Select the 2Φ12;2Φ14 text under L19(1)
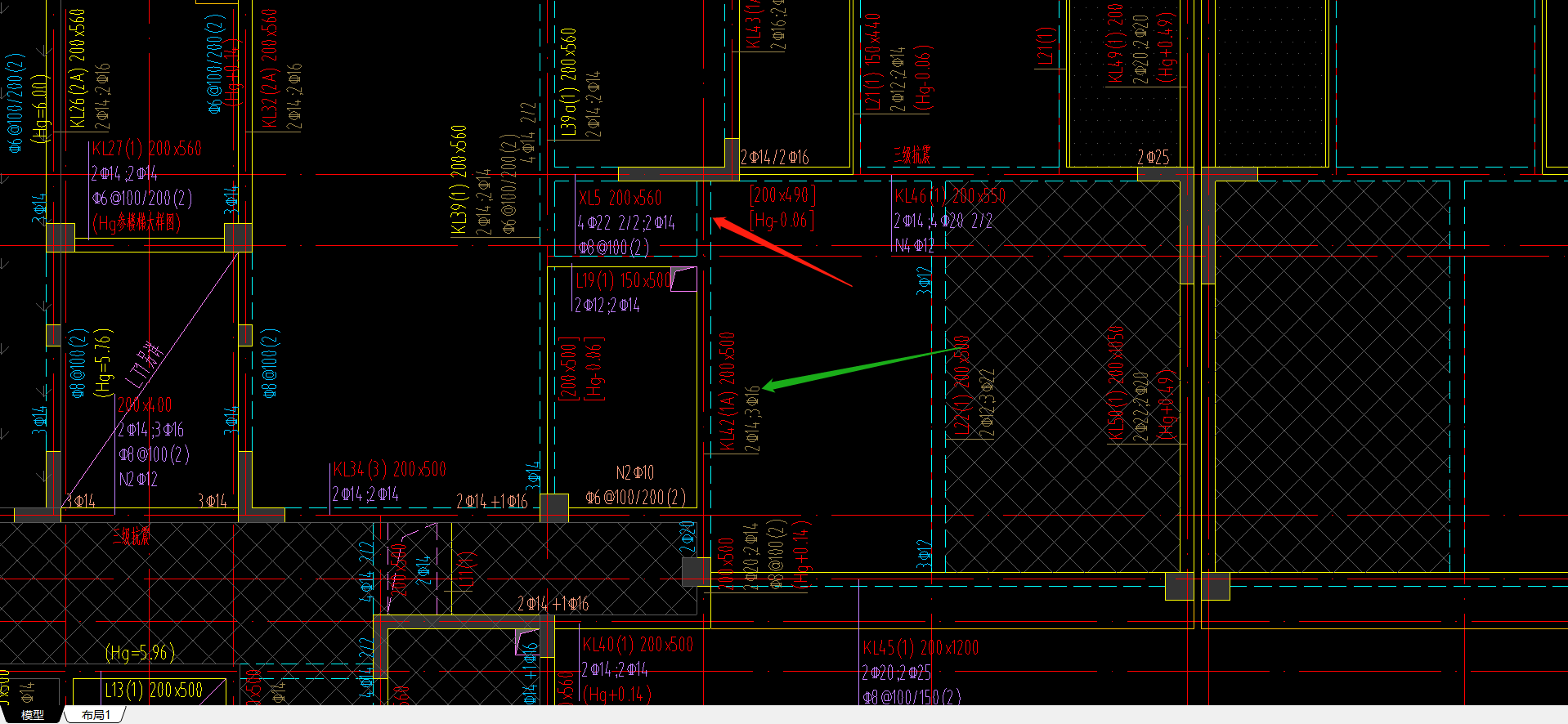1568x724 pixels. [x=607, y=306]
